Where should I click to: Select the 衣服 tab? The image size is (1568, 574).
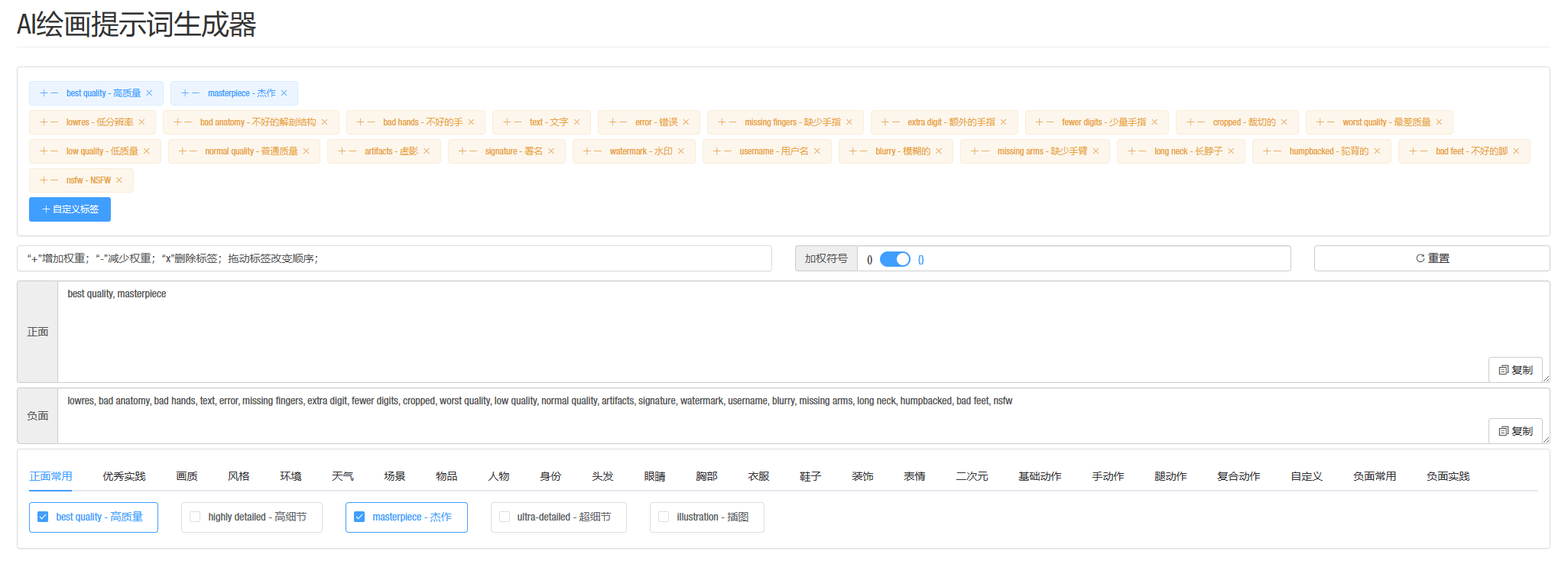point(758,476)
